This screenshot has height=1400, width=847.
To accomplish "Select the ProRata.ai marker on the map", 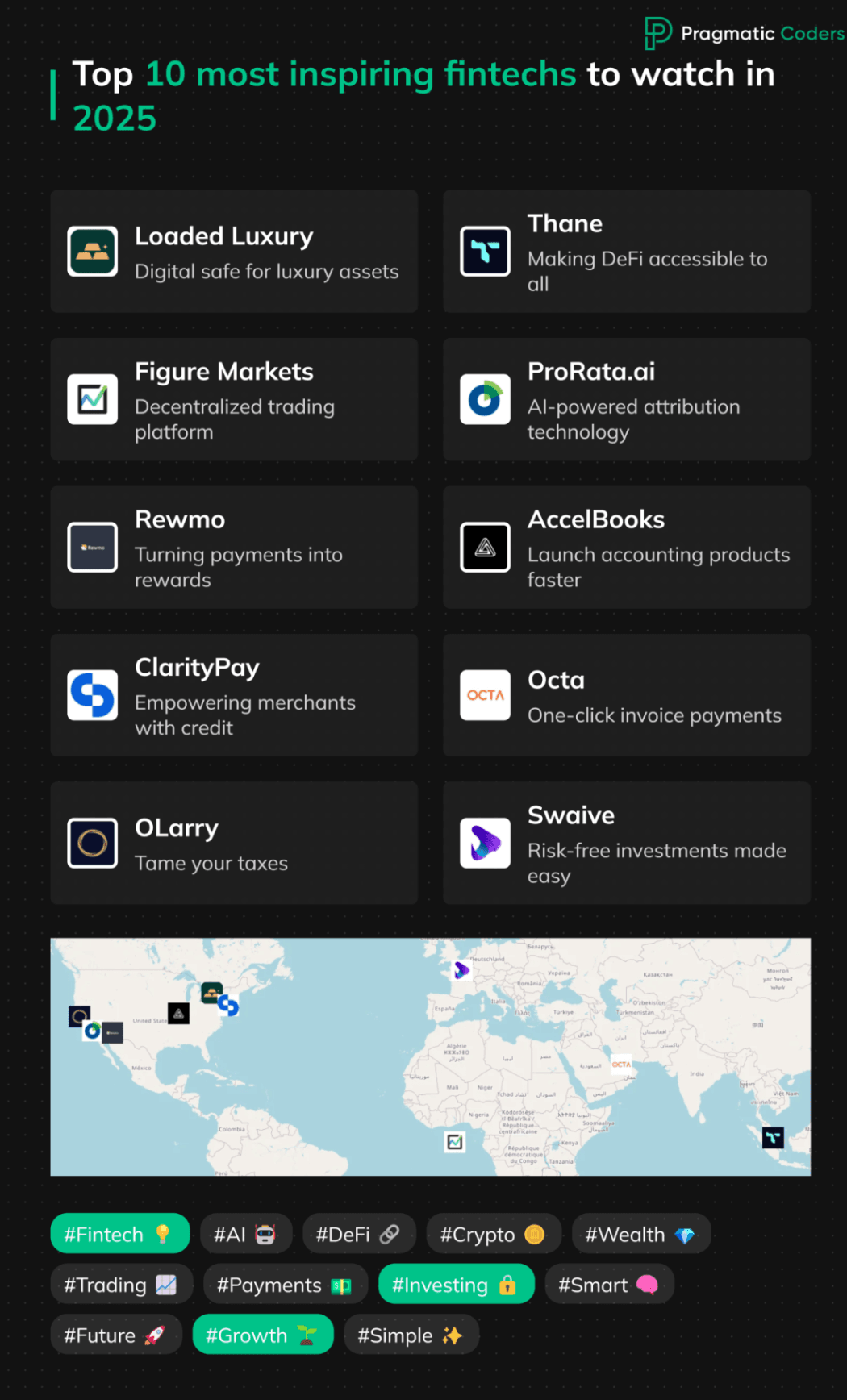I will 92,1031.
